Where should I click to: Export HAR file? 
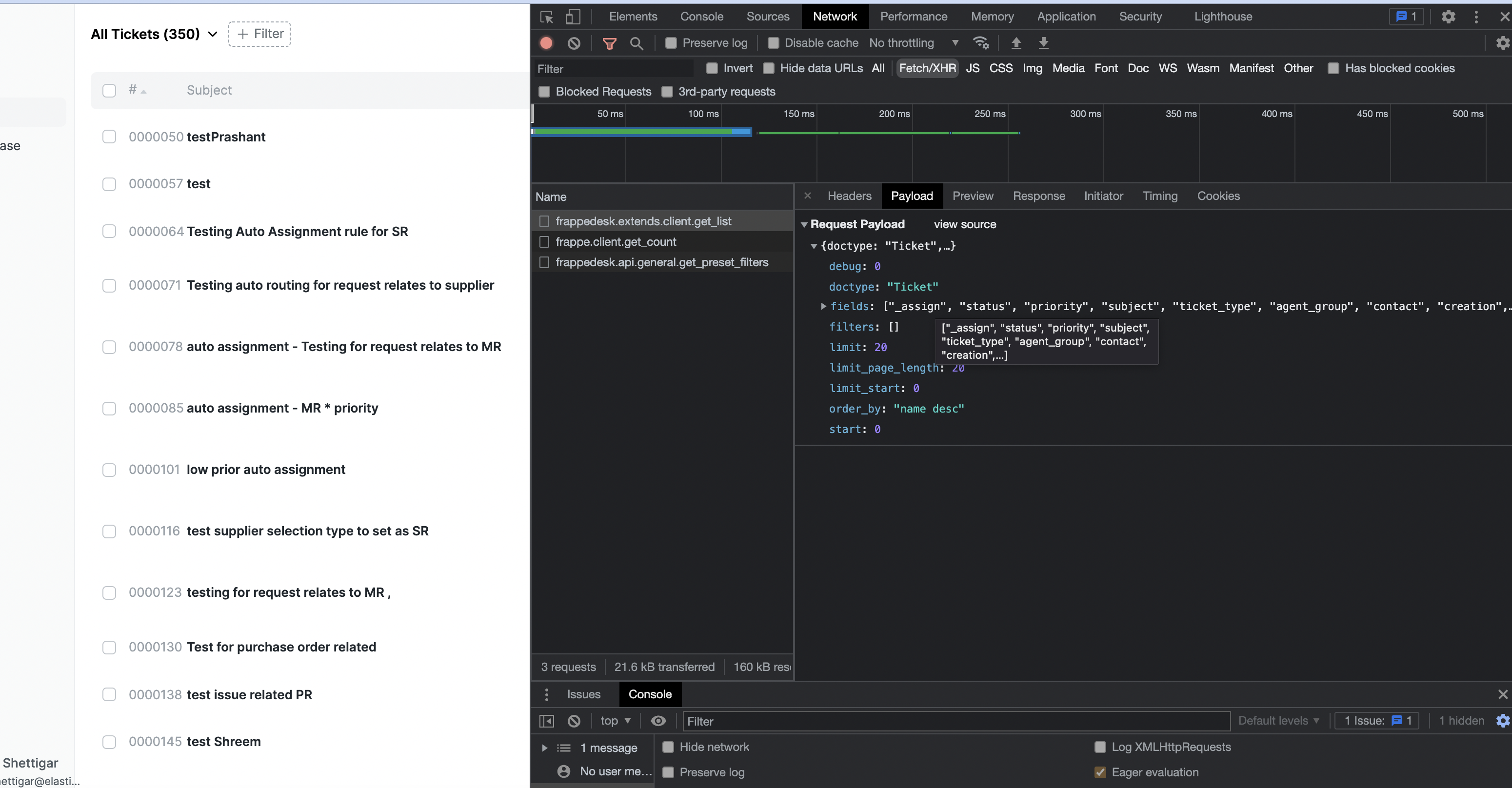[1044, 43]
